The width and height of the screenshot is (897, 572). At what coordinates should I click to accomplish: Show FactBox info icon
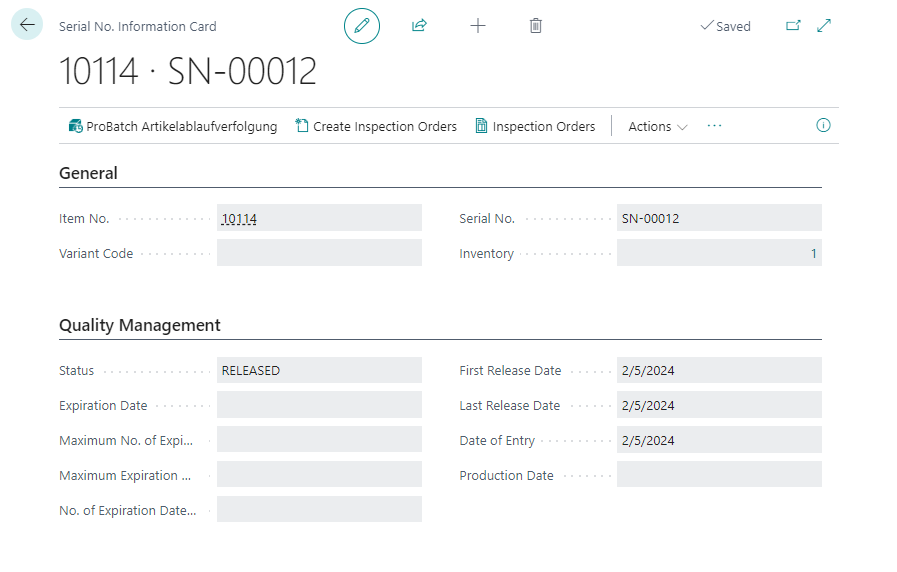coord(823,125)
